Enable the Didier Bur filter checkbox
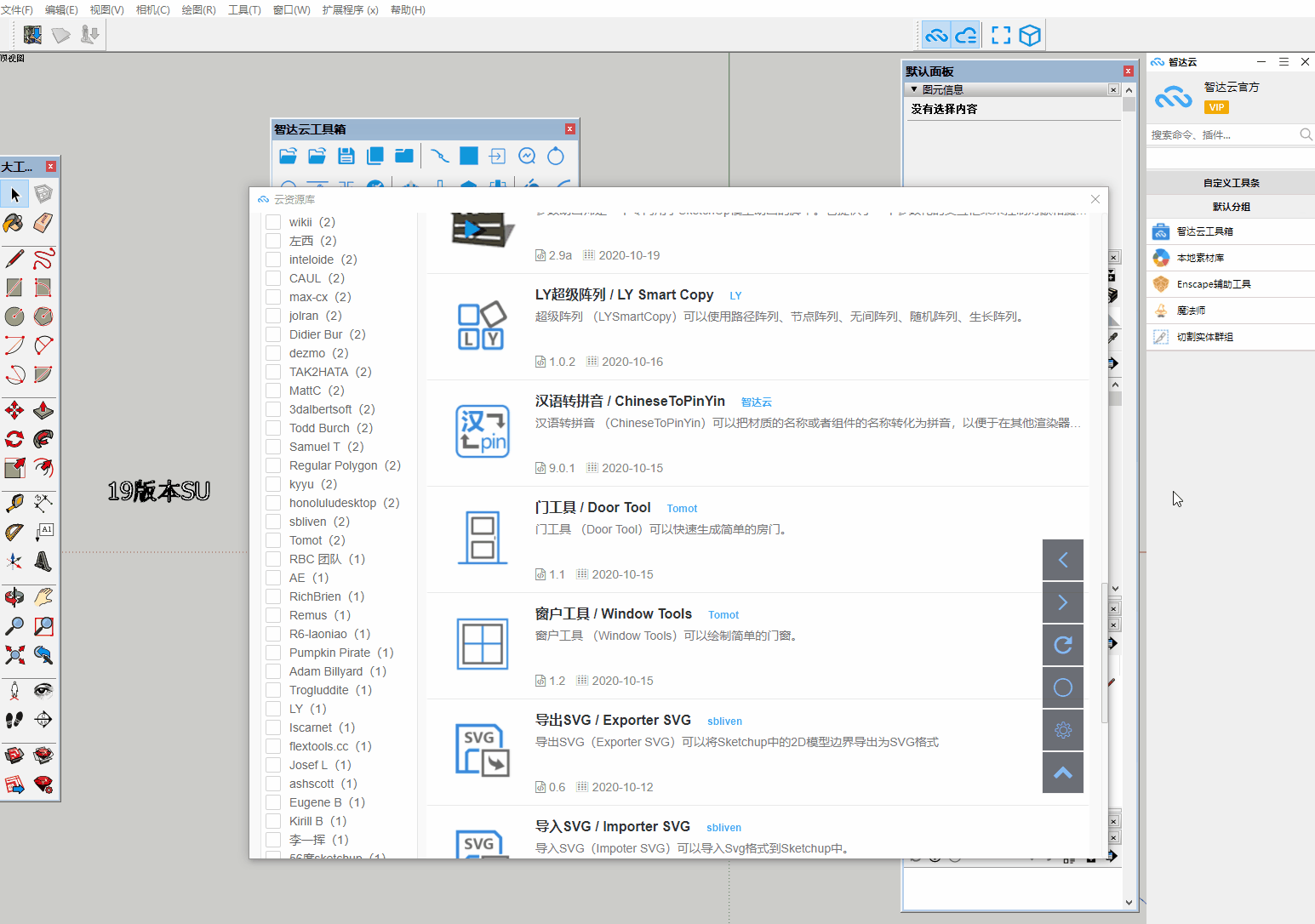1315x924 pixels. [273, 334]
